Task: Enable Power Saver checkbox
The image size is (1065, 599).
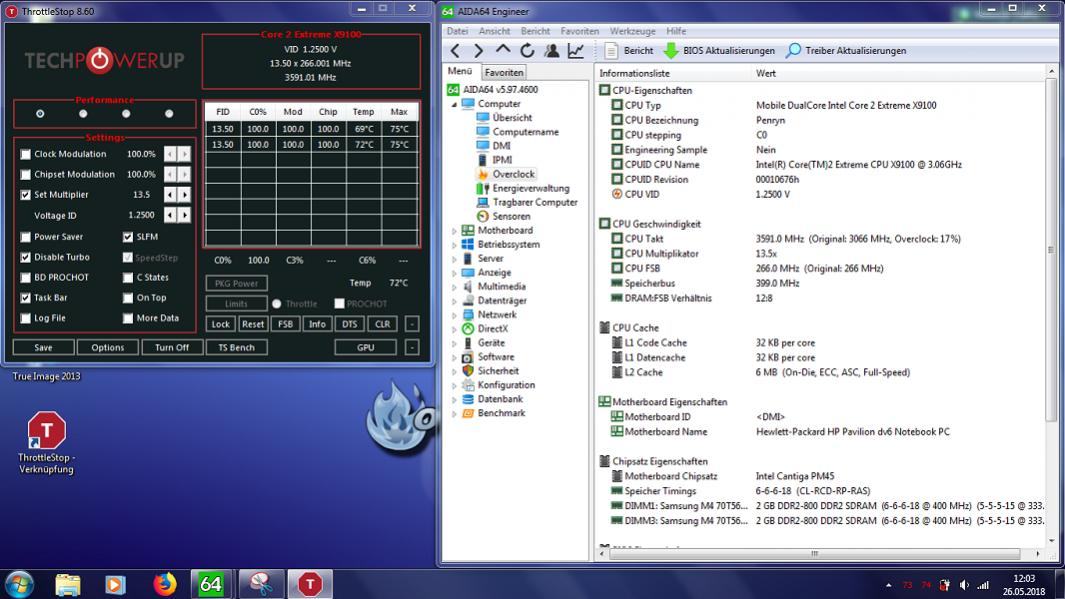Action: (26, 237)
